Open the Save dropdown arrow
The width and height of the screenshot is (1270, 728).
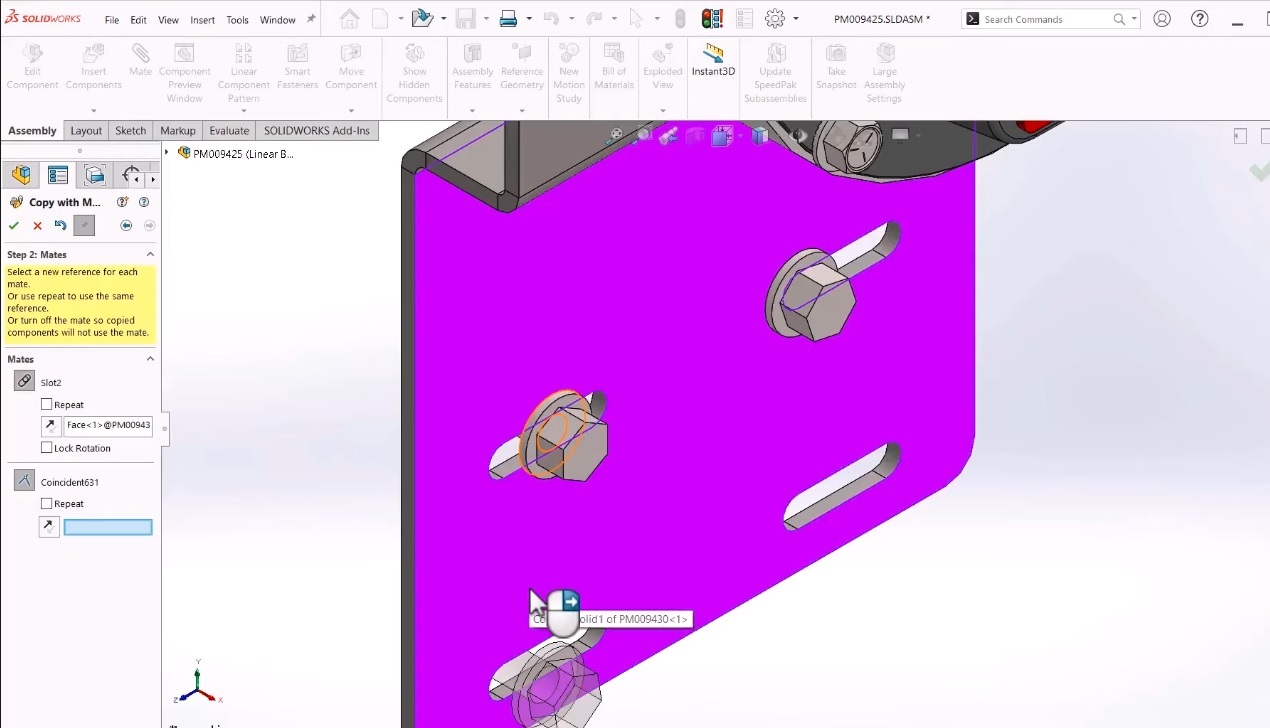pyautogui.click(x=486, y=19)
